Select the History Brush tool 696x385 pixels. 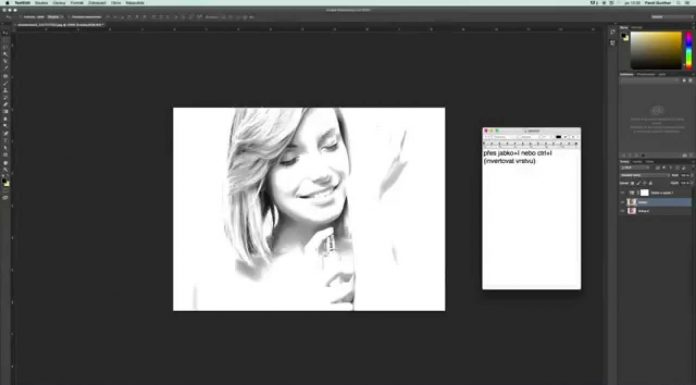pyautogui.click(x=5, y=97)
